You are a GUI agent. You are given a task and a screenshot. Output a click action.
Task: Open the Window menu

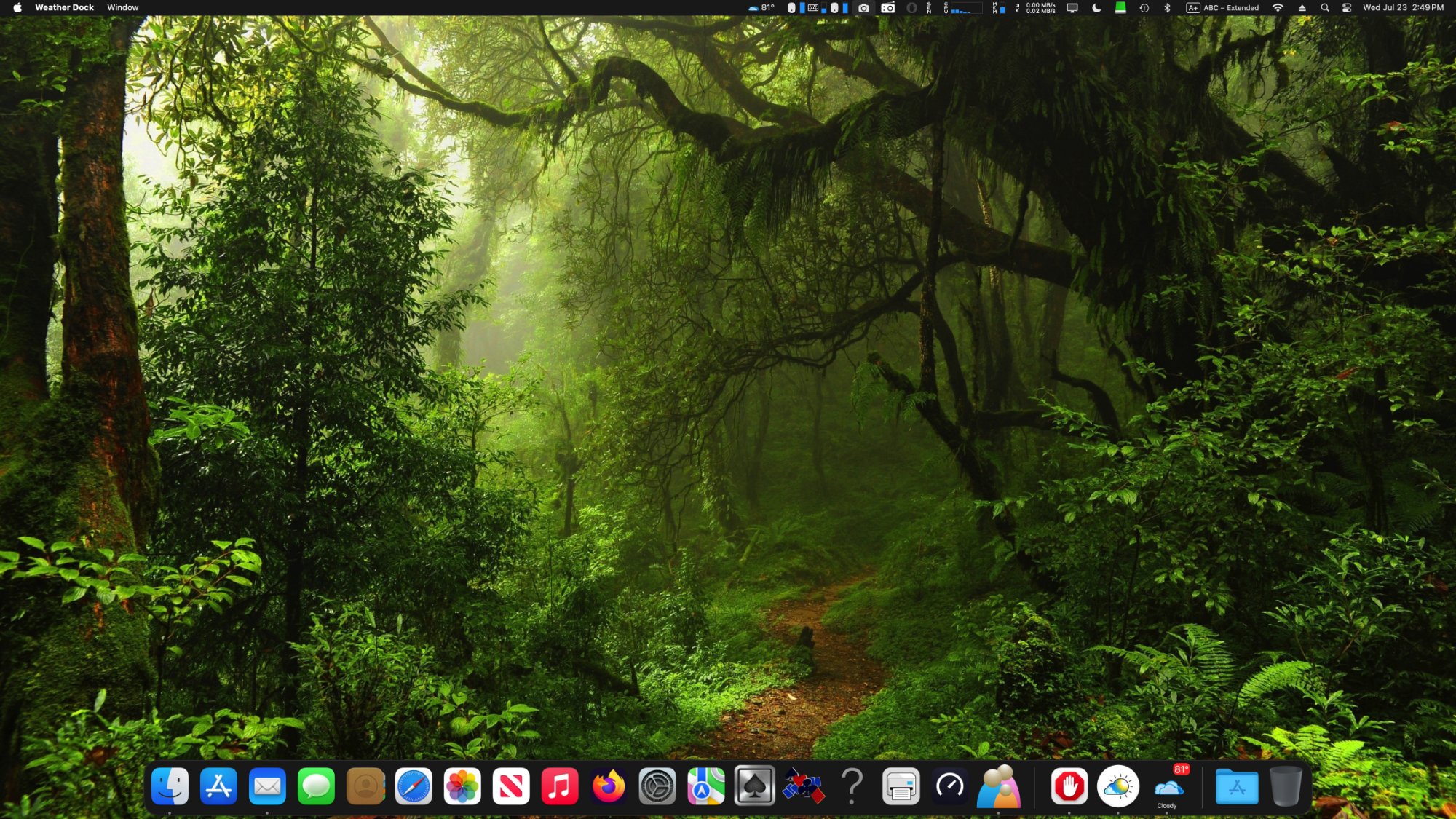pyautogui.click(x=122, y=8)
